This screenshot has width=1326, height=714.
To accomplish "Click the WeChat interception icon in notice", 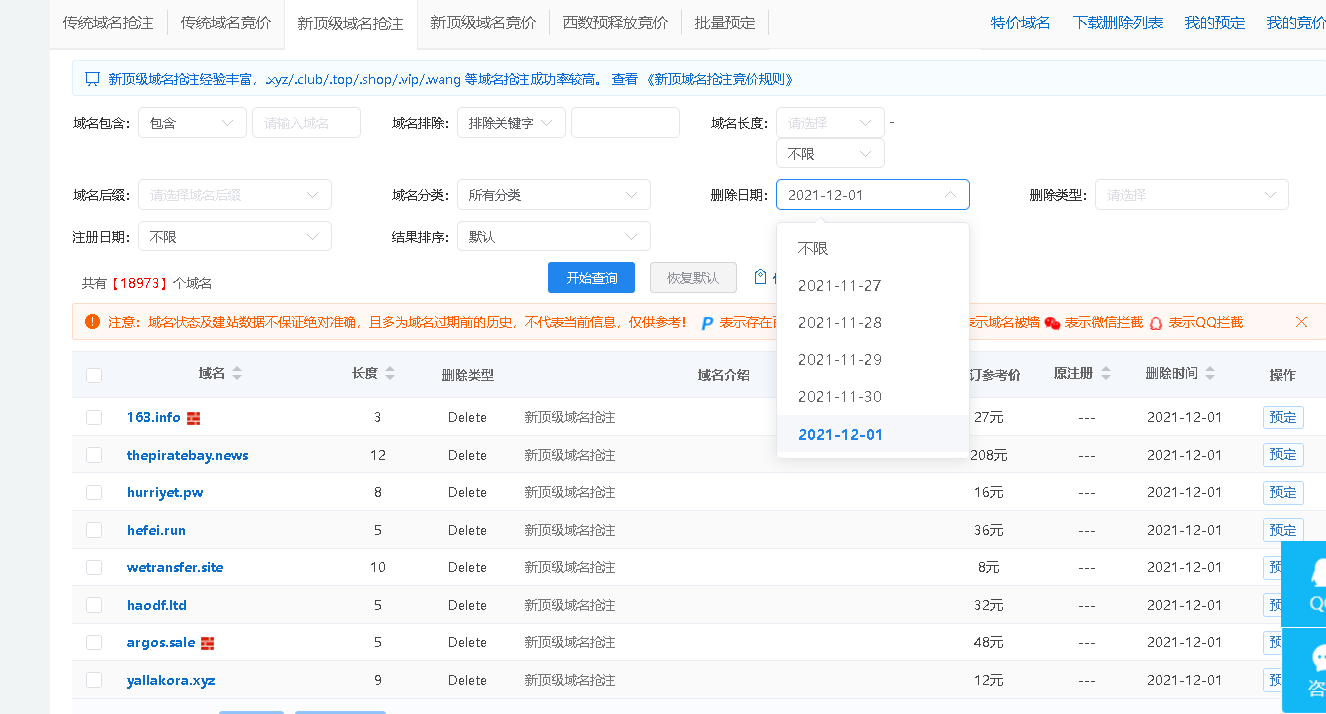I will [1052, 323].
